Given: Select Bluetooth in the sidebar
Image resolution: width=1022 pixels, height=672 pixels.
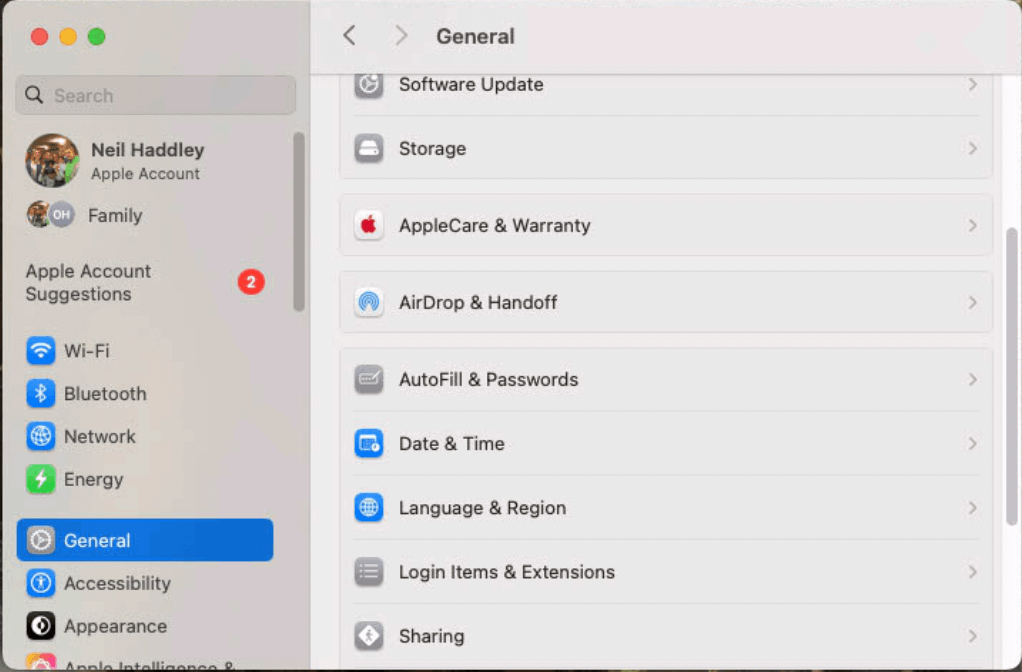Looking at the screenshot, I should tap(145, 394).
